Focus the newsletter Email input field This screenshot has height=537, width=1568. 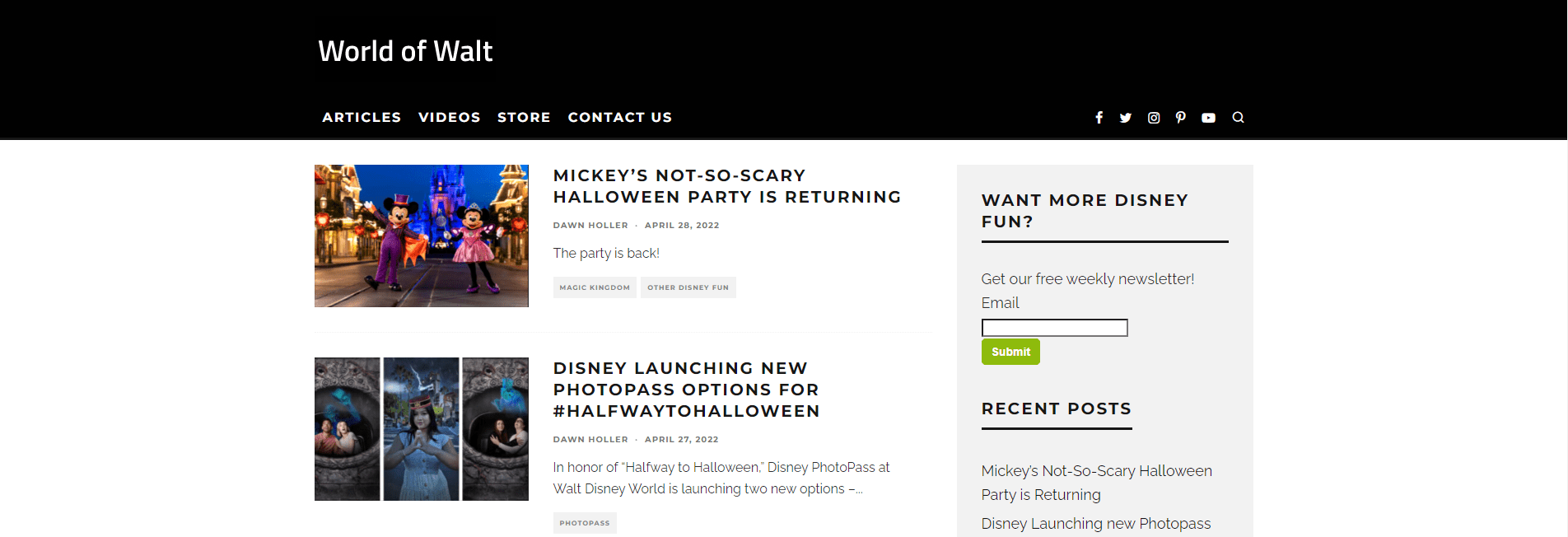(x=1054, y=328)
